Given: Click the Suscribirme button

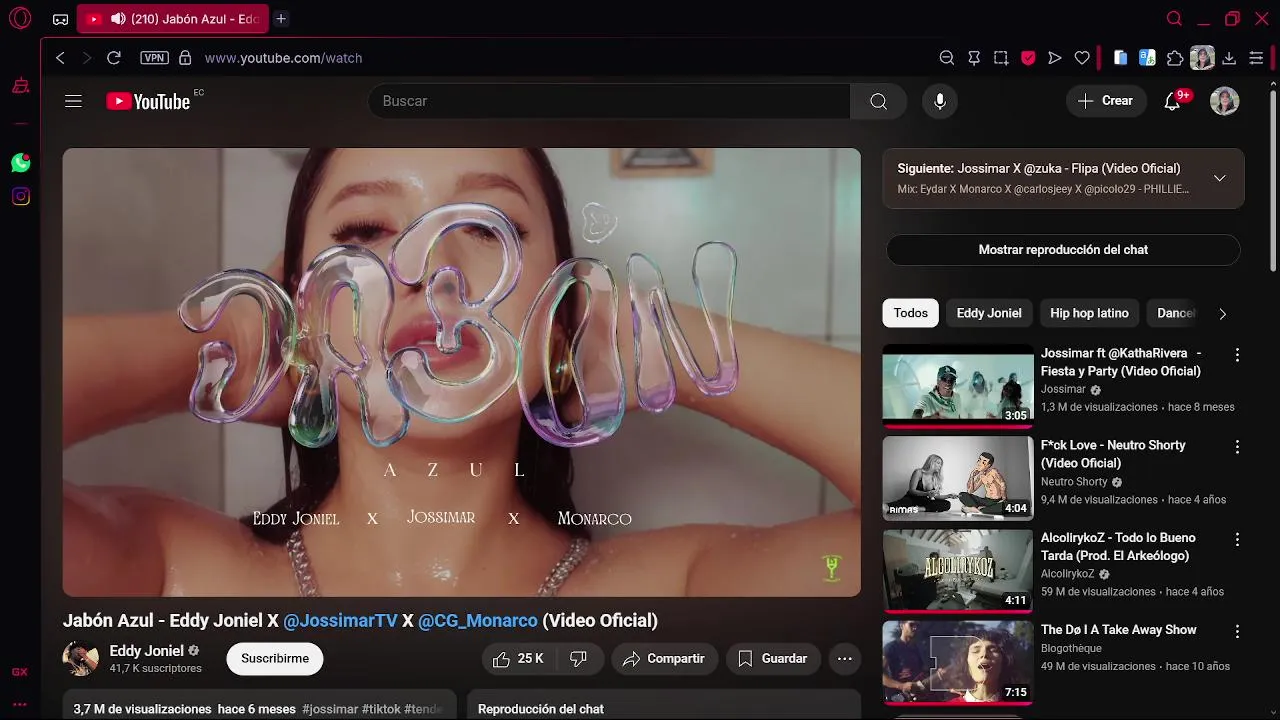Looking at the screenshot, I should pyautogui.click(x=275, y=659).
